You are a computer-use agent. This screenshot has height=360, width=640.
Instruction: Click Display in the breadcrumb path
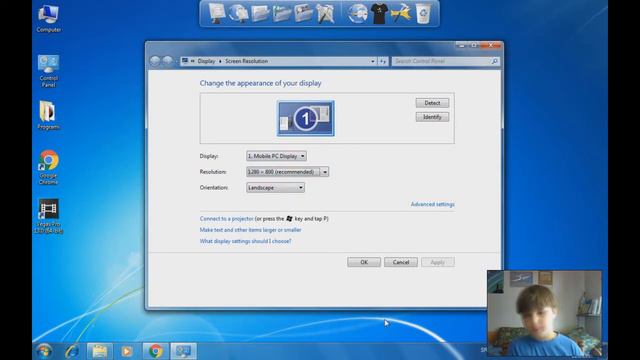point(206,61)
